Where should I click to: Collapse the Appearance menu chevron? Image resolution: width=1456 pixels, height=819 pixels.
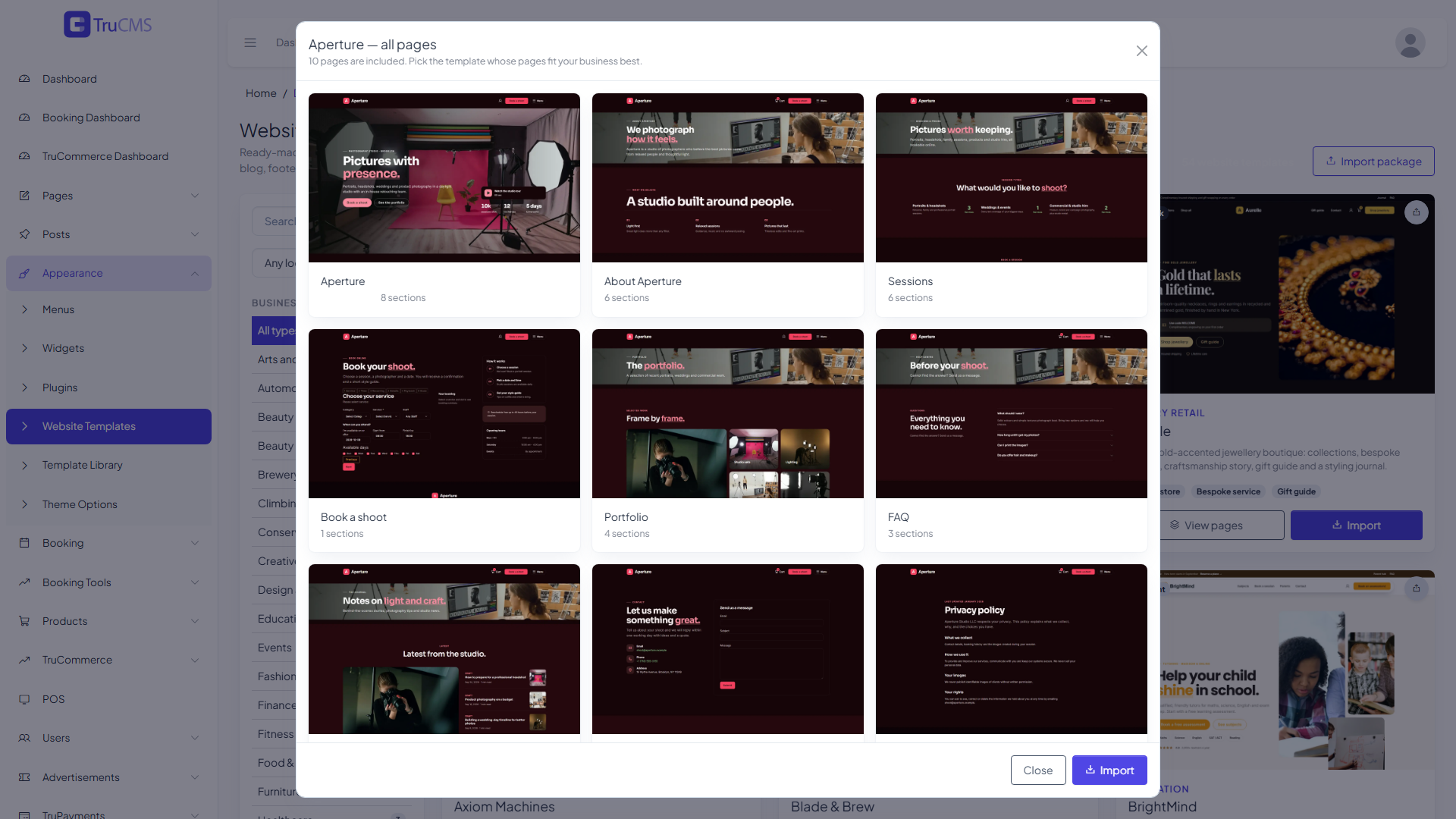click(195, 273)
